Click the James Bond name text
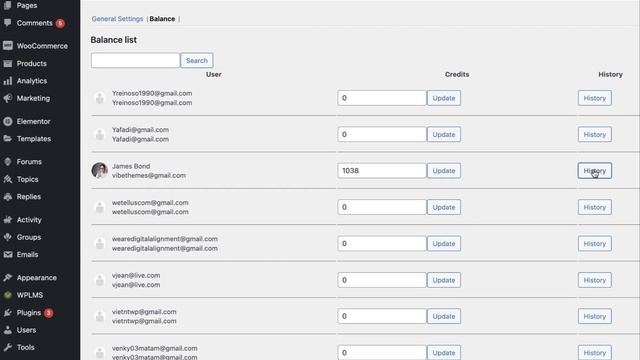The height and width of the screenshot is (360, 640). coord(131,166)
